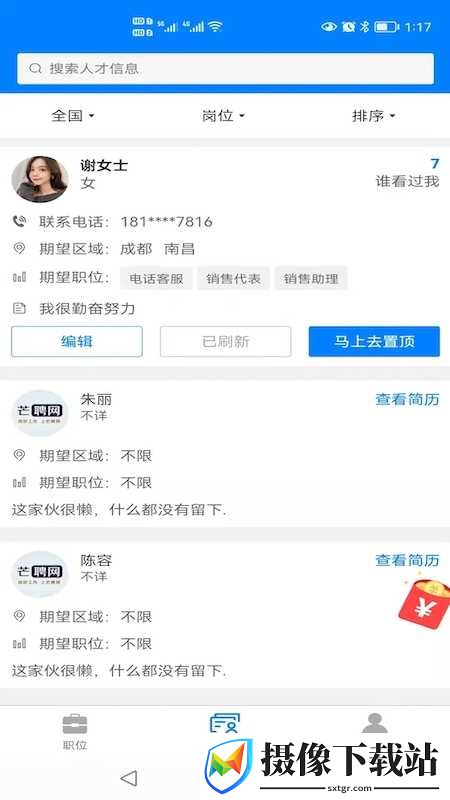Expand the 排序 sort dropdown
450x800 pixels.
tap(374, 116)
